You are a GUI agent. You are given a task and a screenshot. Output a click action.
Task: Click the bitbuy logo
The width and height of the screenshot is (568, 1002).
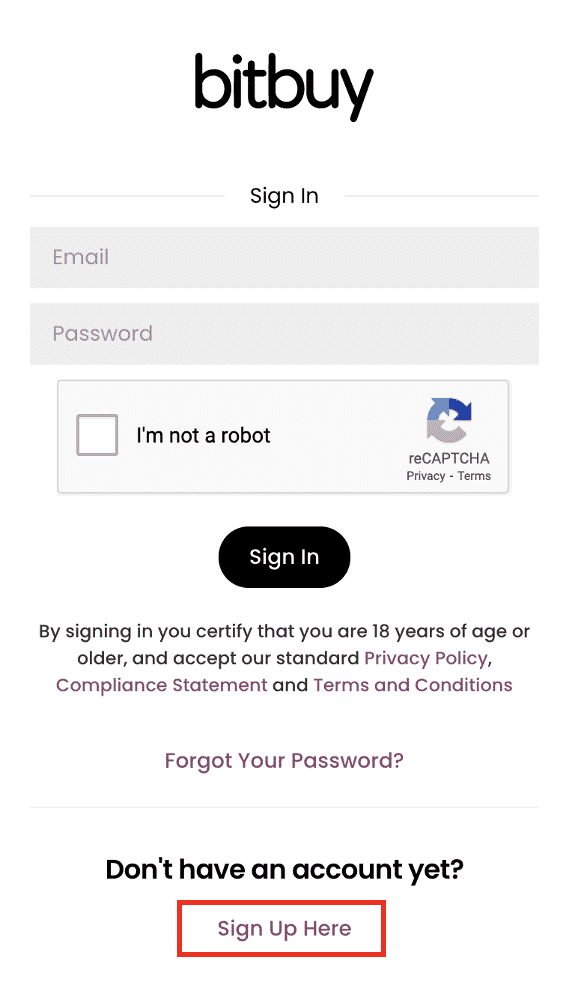tap(284, 86)
